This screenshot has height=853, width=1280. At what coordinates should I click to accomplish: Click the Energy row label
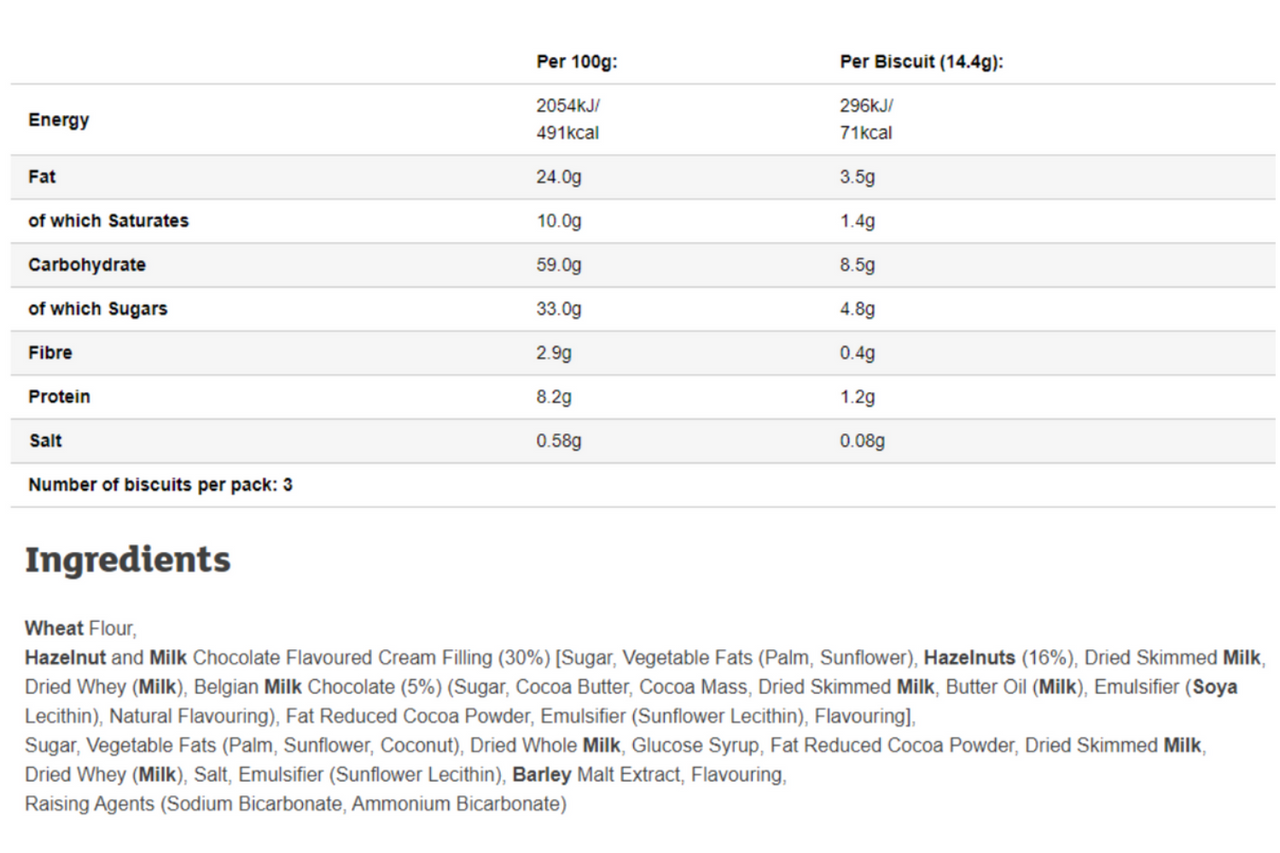59,120
